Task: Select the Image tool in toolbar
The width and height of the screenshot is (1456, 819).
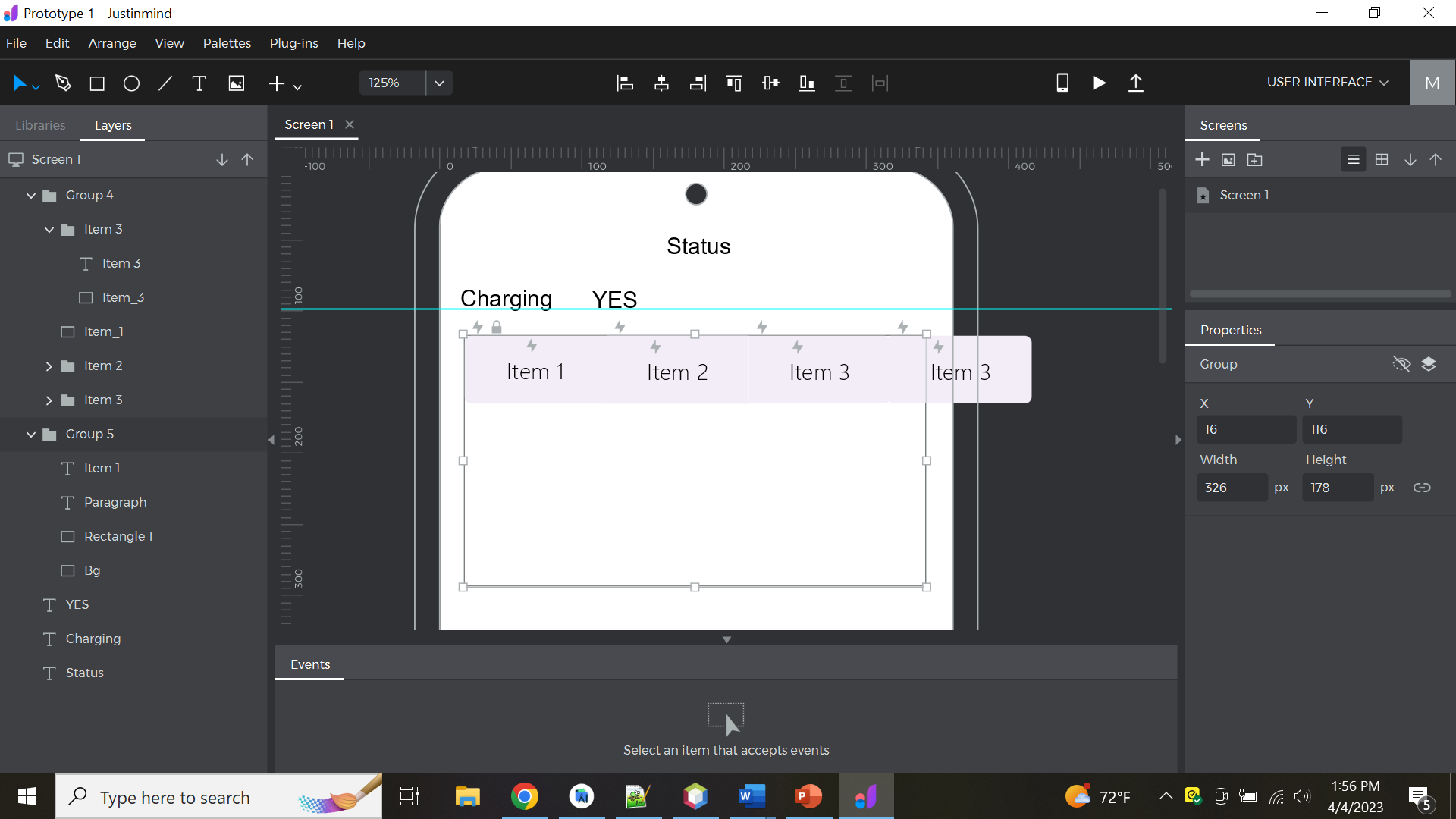Action: click(x=236, y=83)
